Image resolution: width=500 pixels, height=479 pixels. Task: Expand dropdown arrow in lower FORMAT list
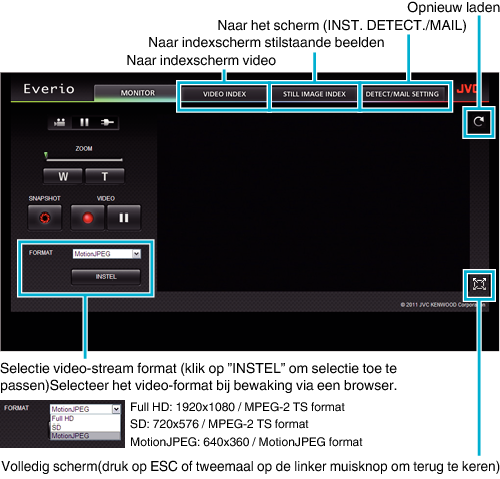(x=116, y=409)
